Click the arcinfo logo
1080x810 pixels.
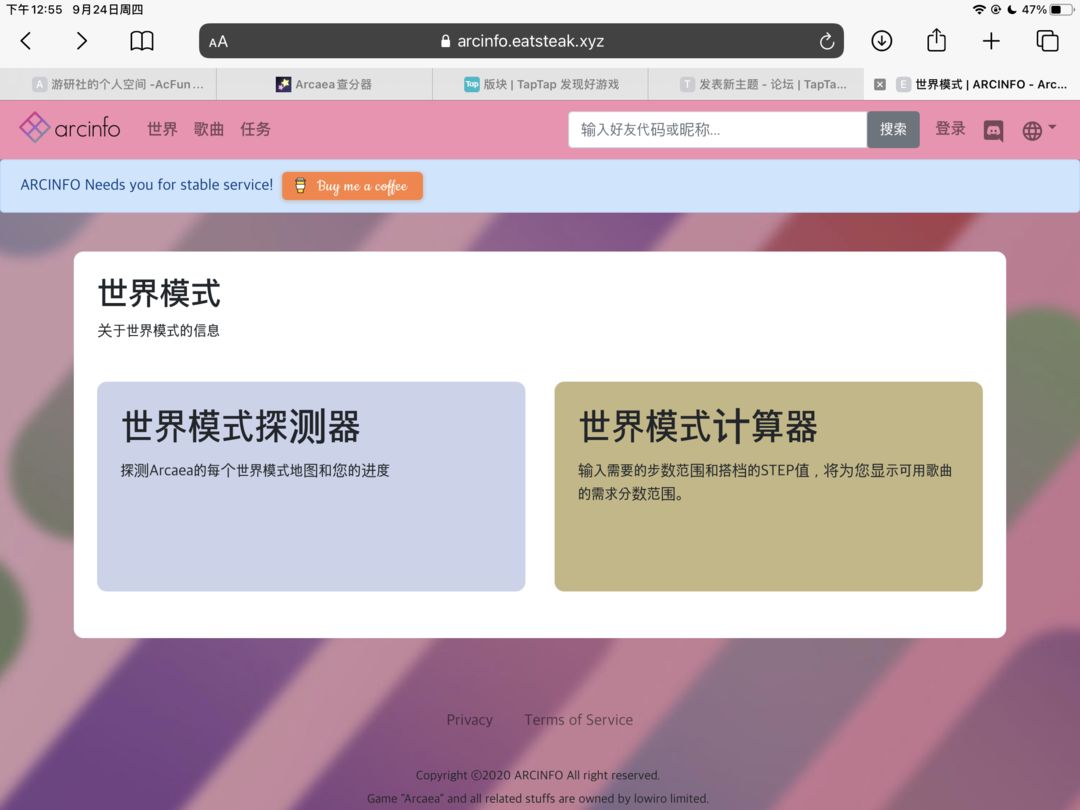(x=70, y=128)
